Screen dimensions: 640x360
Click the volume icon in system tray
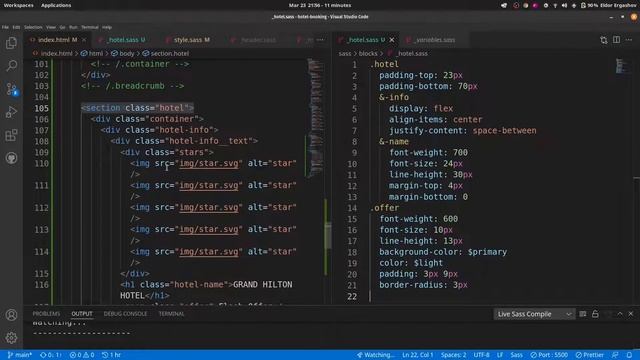click(564, 5)
